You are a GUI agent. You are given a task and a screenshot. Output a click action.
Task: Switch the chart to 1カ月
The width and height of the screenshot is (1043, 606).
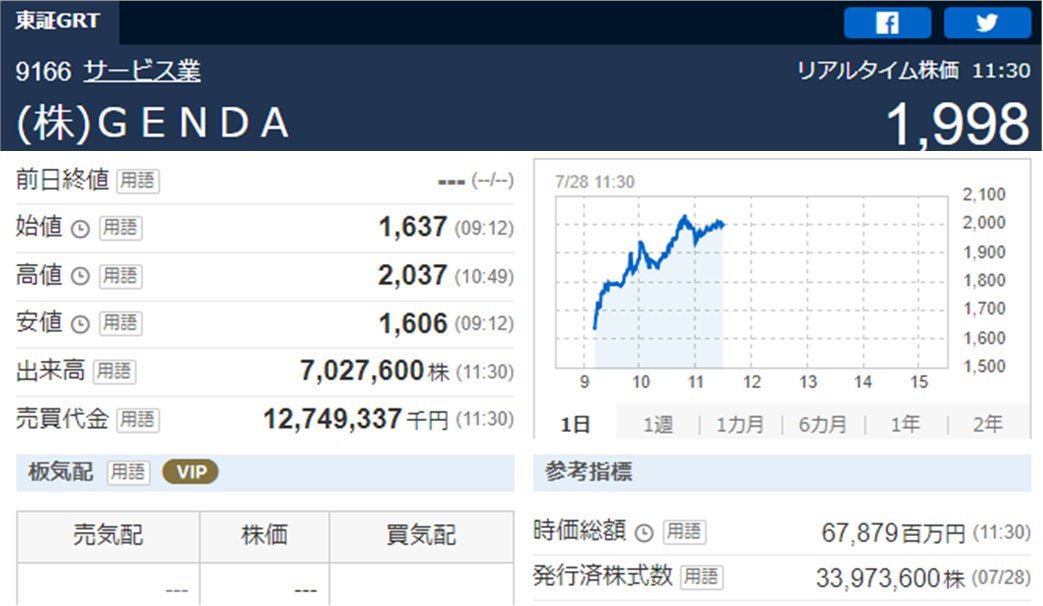pyautogui.click(x=740, y=424)
